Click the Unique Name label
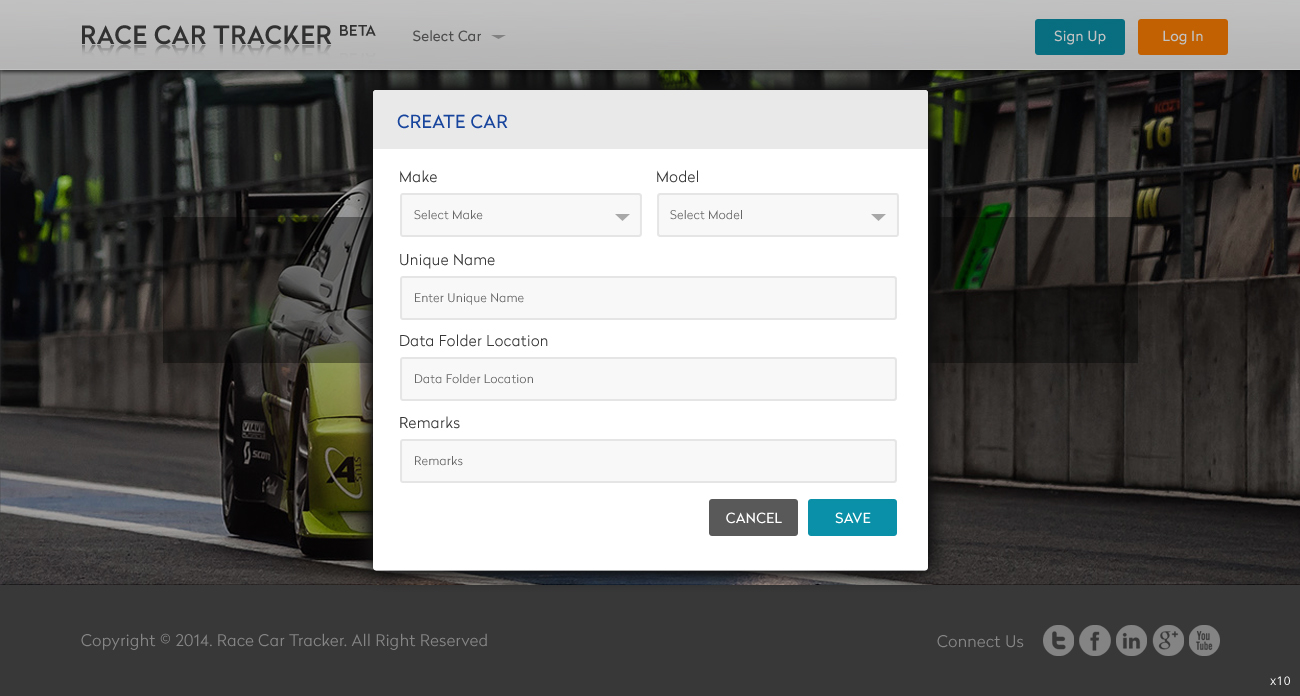 (447, 260)
